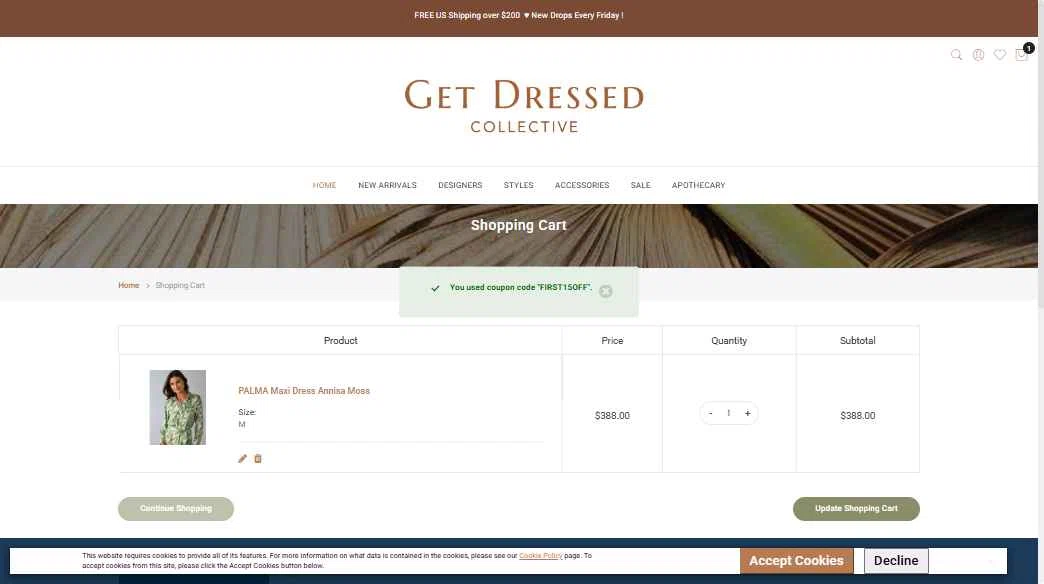Click the Product column header
This screenshot has height=584, width=1044.
tap(340, 340)
